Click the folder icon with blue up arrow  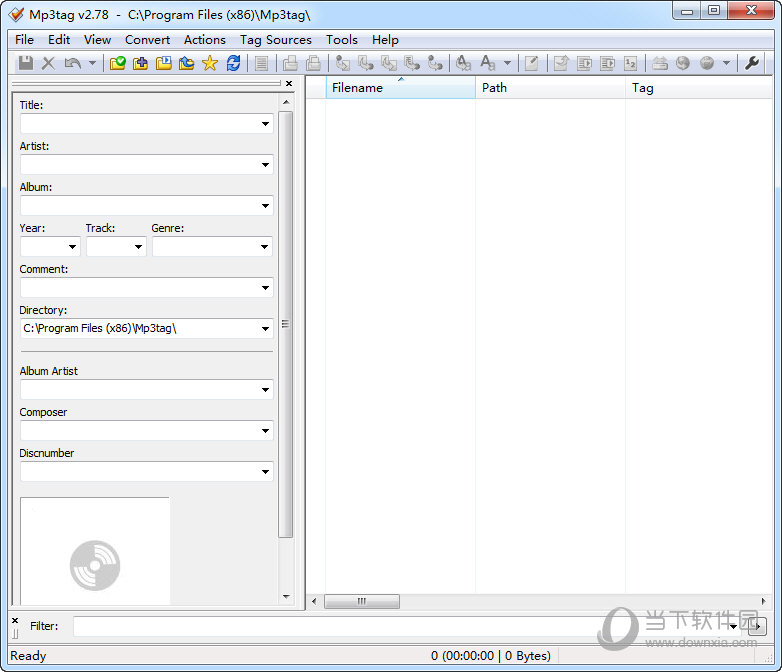coord(187,63)
